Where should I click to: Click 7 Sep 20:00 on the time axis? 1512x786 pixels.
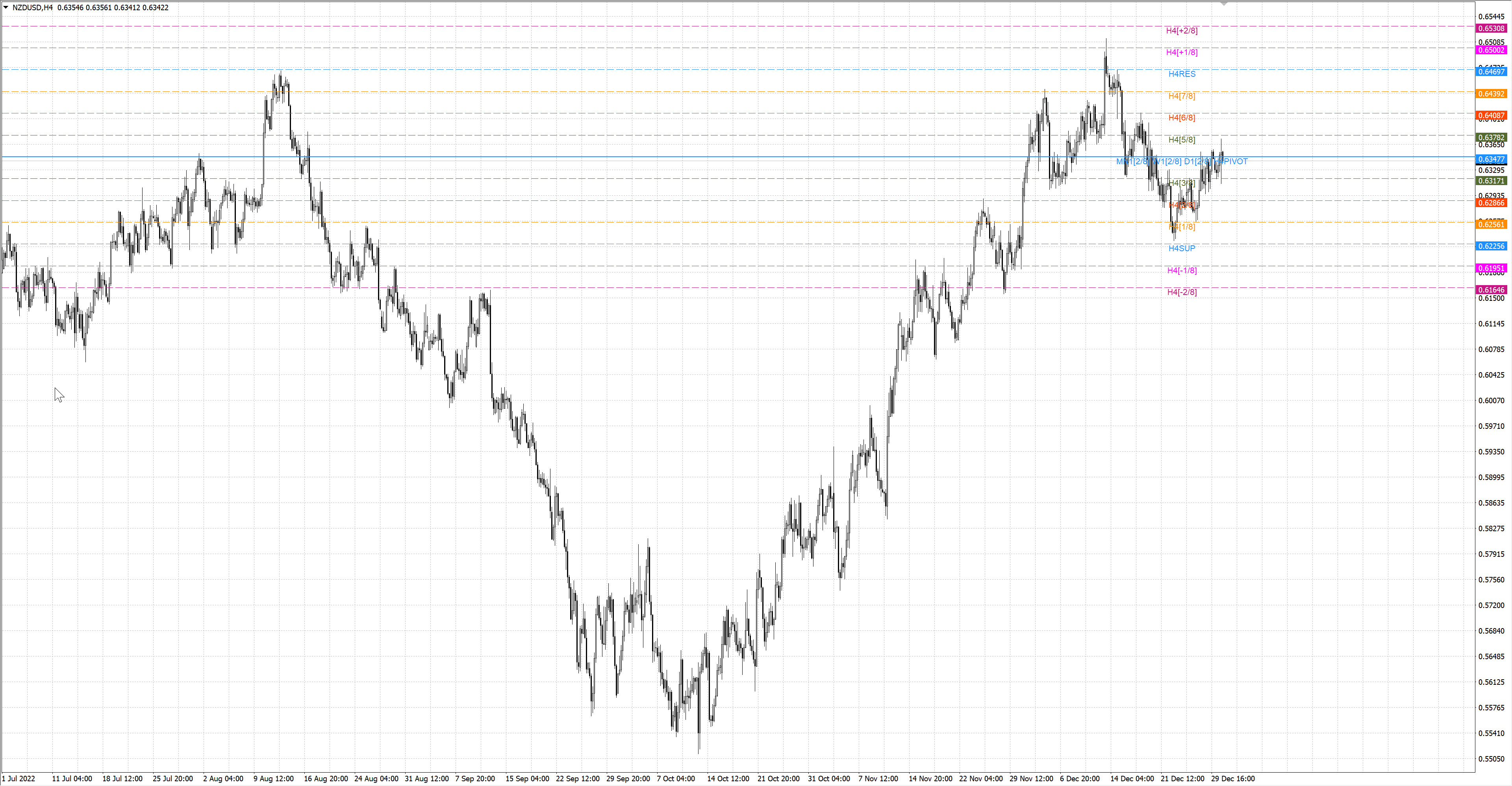click(475, 779)
